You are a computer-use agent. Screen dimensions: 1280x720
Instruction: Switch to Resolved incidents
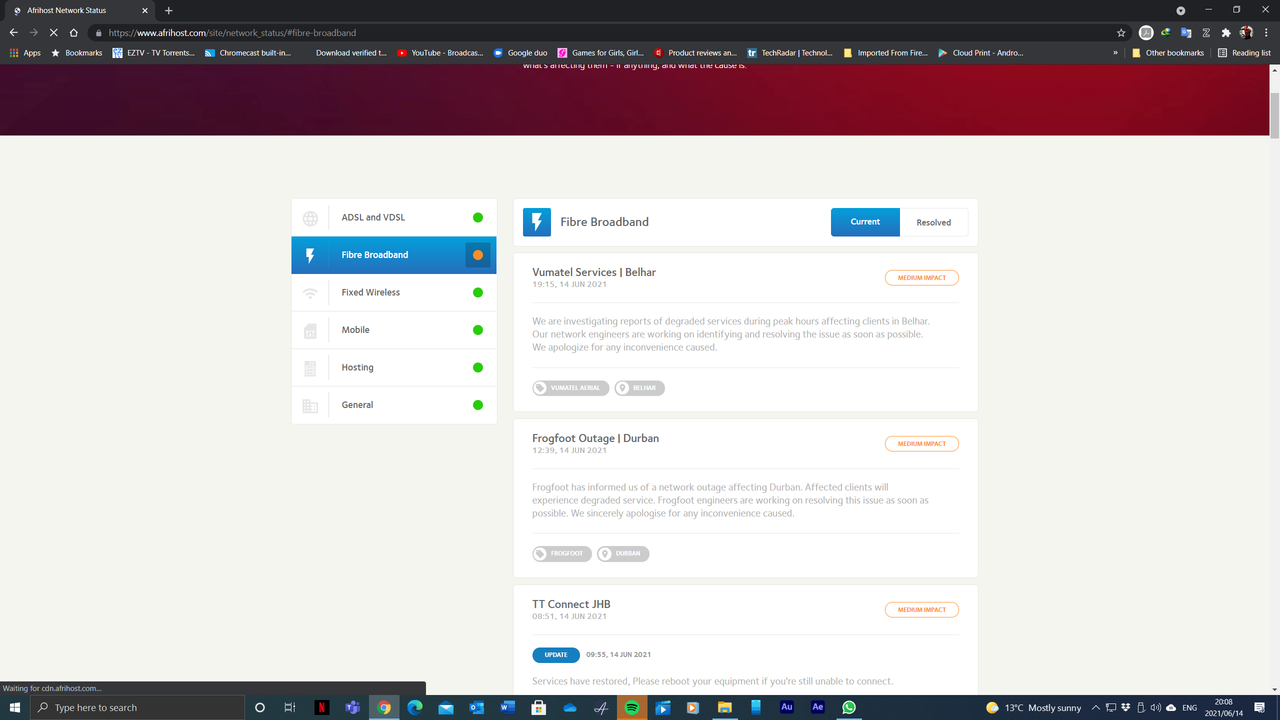[934, 222]
